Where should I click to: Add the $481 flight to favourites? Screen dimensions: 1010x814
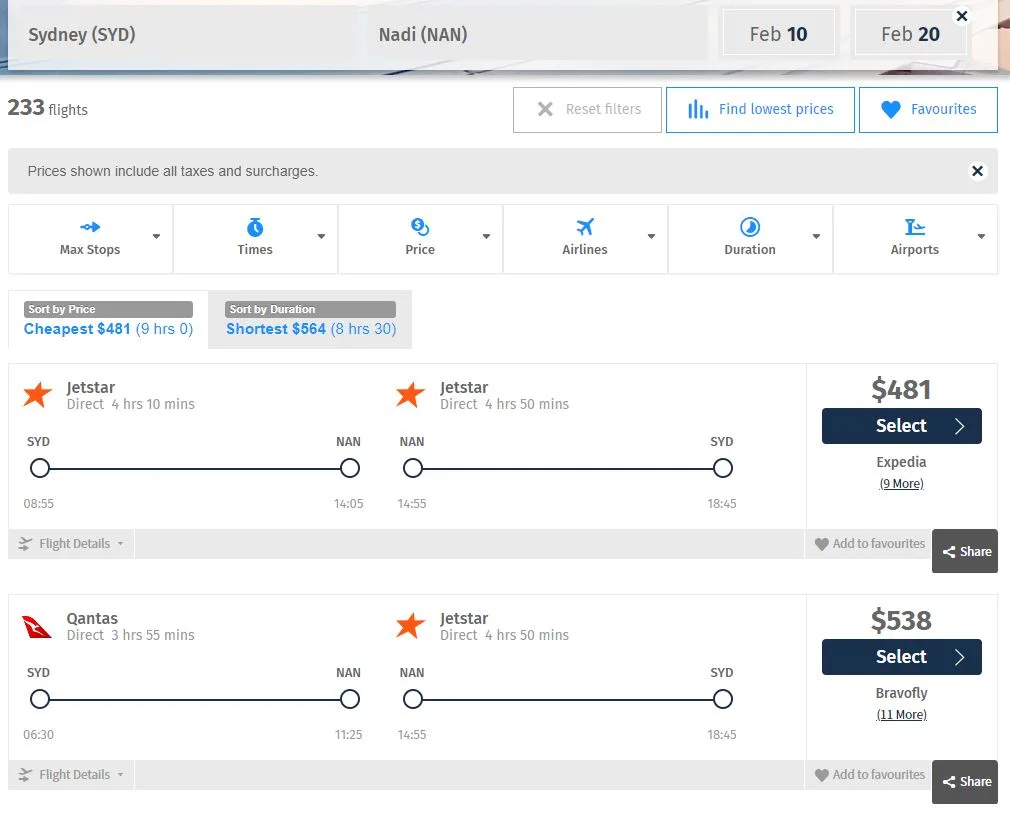pos(869,544)
